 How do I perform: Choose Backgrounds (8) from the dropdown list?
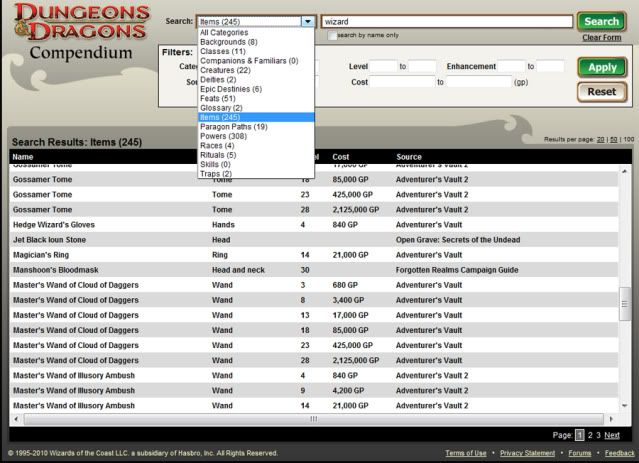229,42
